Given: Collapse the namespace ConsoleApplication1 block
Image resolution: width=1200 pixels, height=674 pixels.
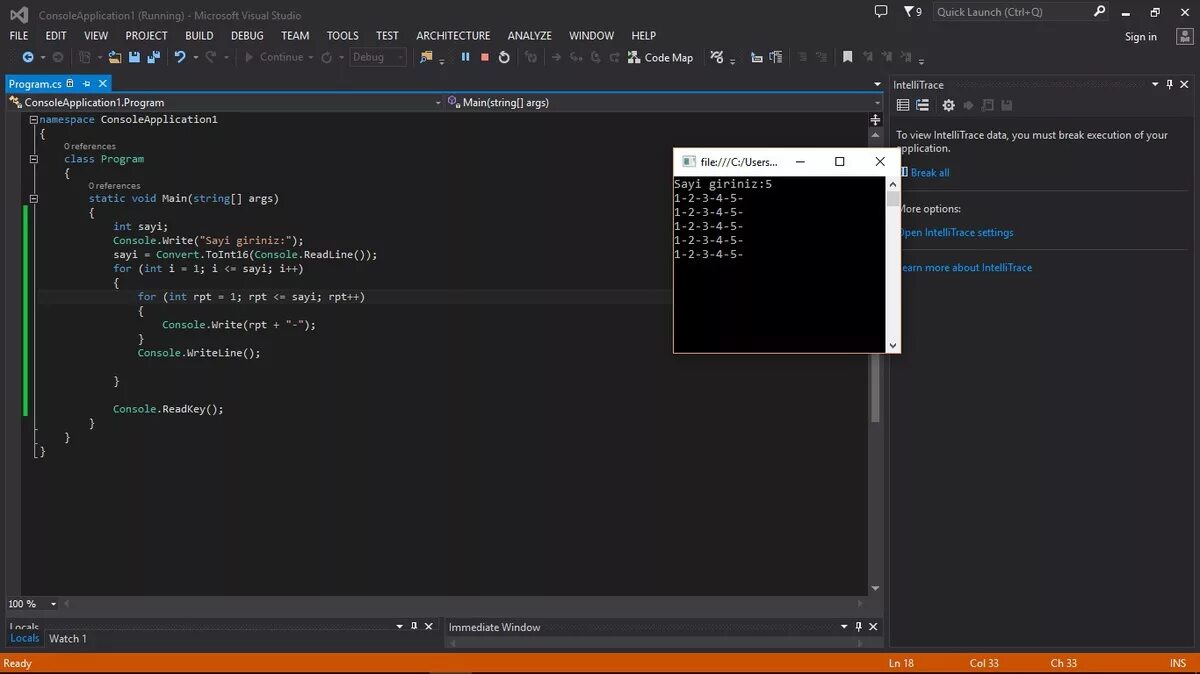Looking at the screenshot, I should click(x=34, y=119).
